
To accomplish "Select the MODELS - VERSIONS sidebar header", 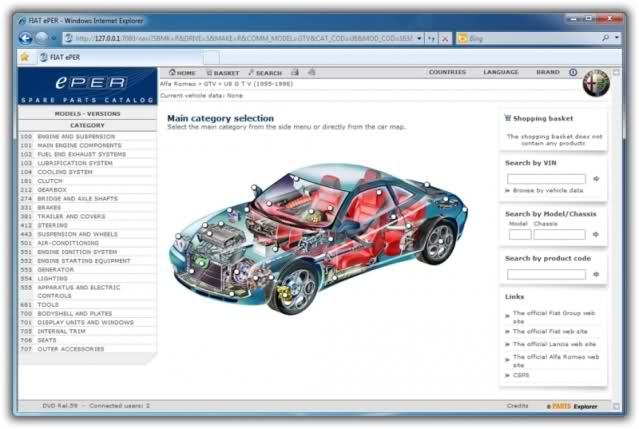I will tap(87, 114).
